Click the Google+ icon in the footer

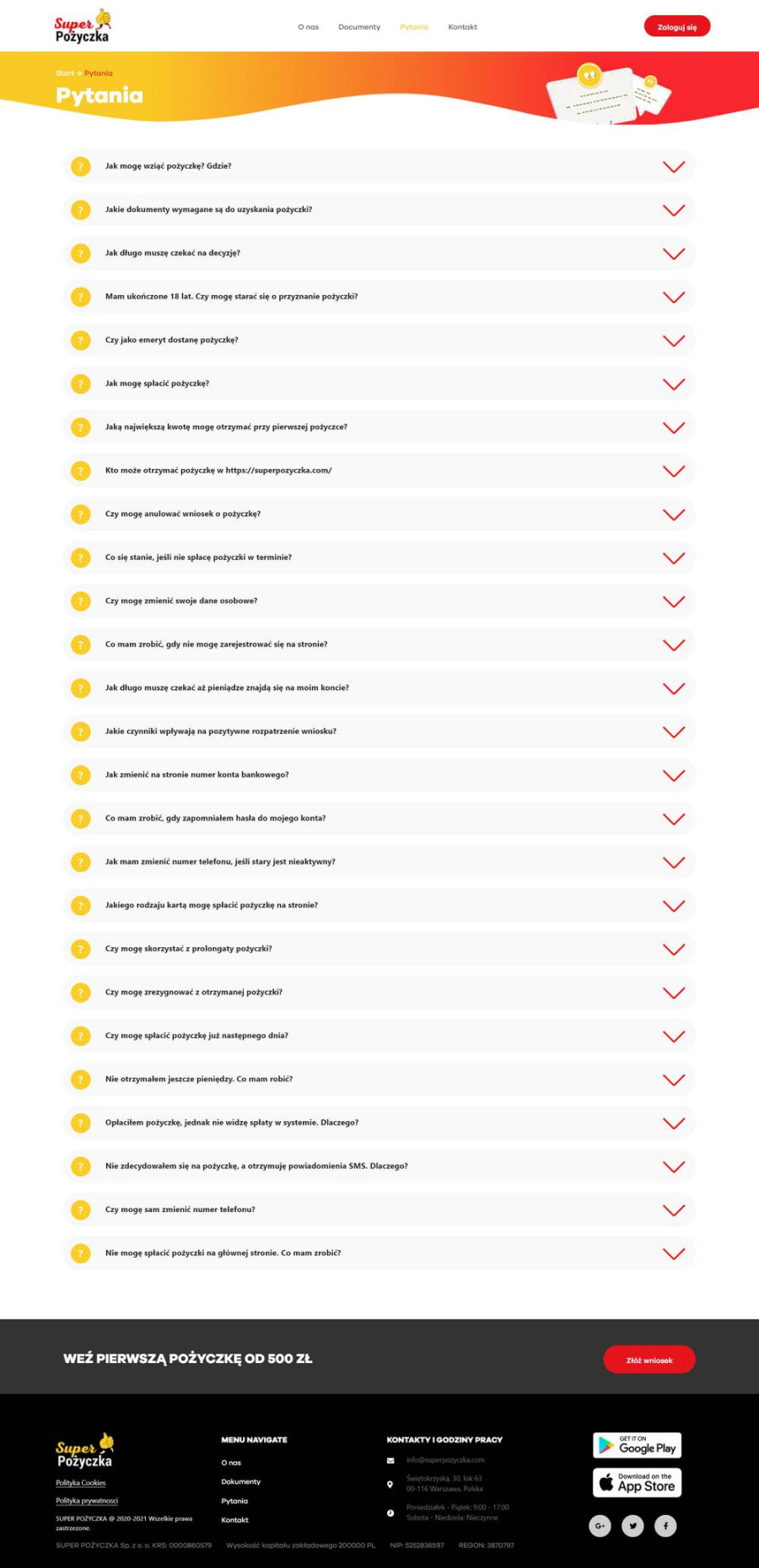pyautogui.click(x=600, y=1525)
